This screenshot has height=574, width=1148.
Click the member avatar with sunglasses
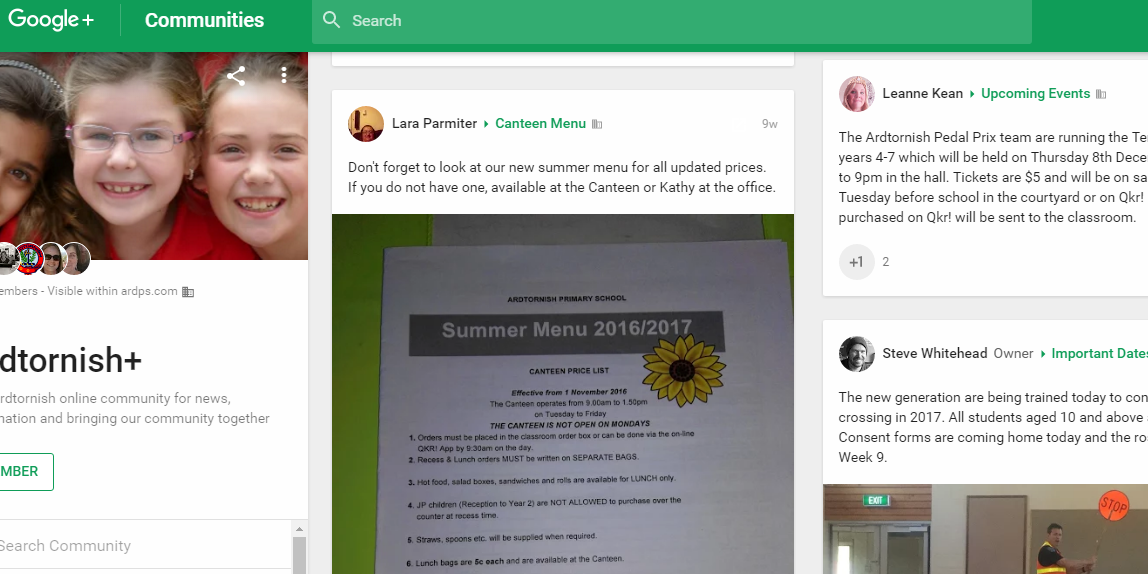coord(52,258)
